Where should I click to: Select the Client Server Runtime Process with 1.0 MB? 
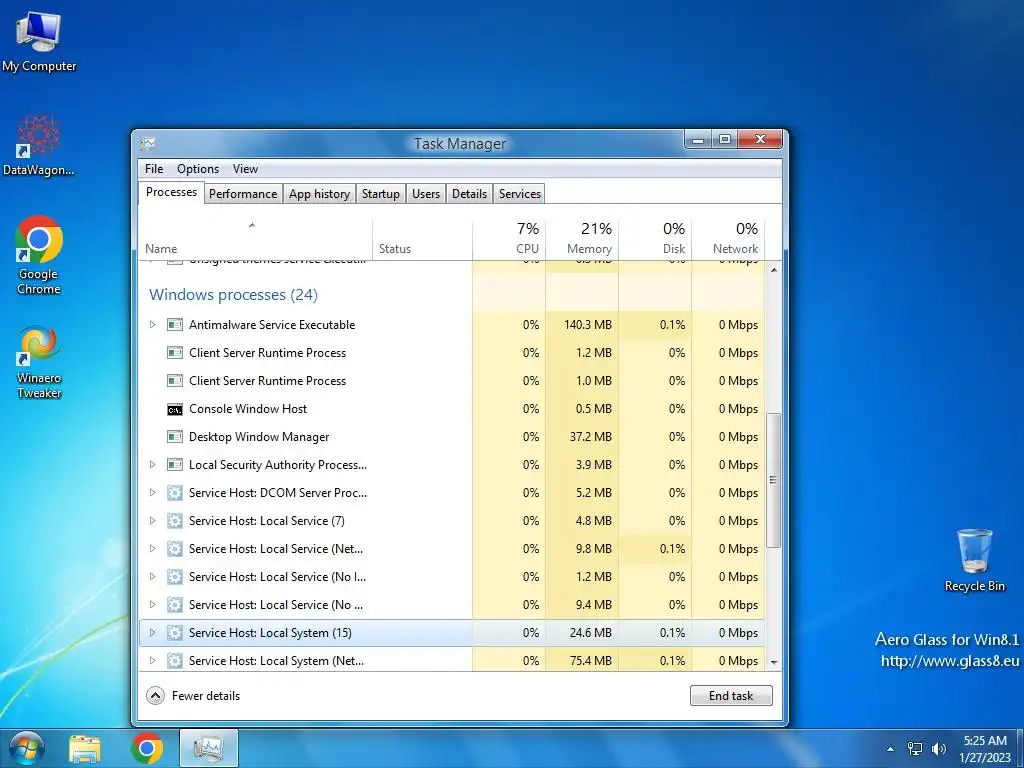click(452, 381)
